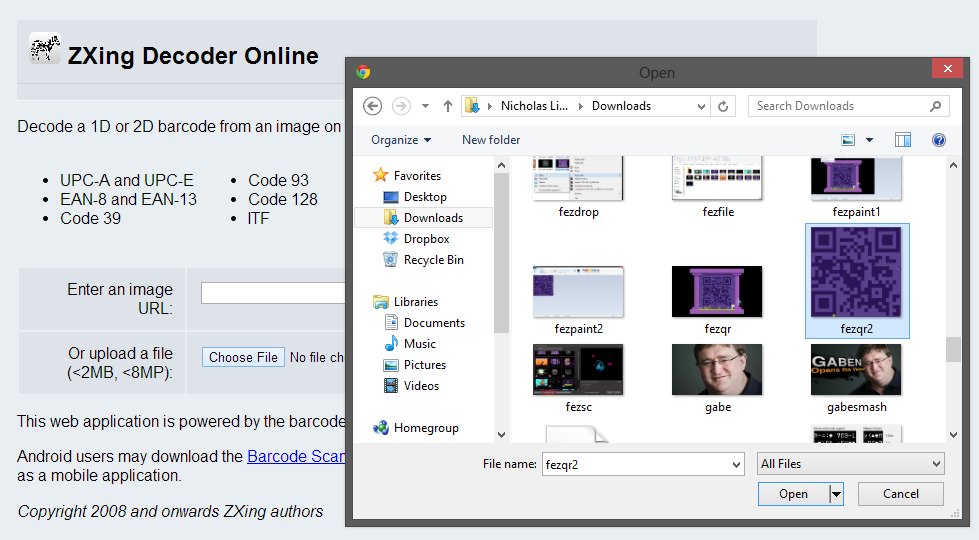
Task: Click the search magnifier icon
Action: tap(935, 106)
